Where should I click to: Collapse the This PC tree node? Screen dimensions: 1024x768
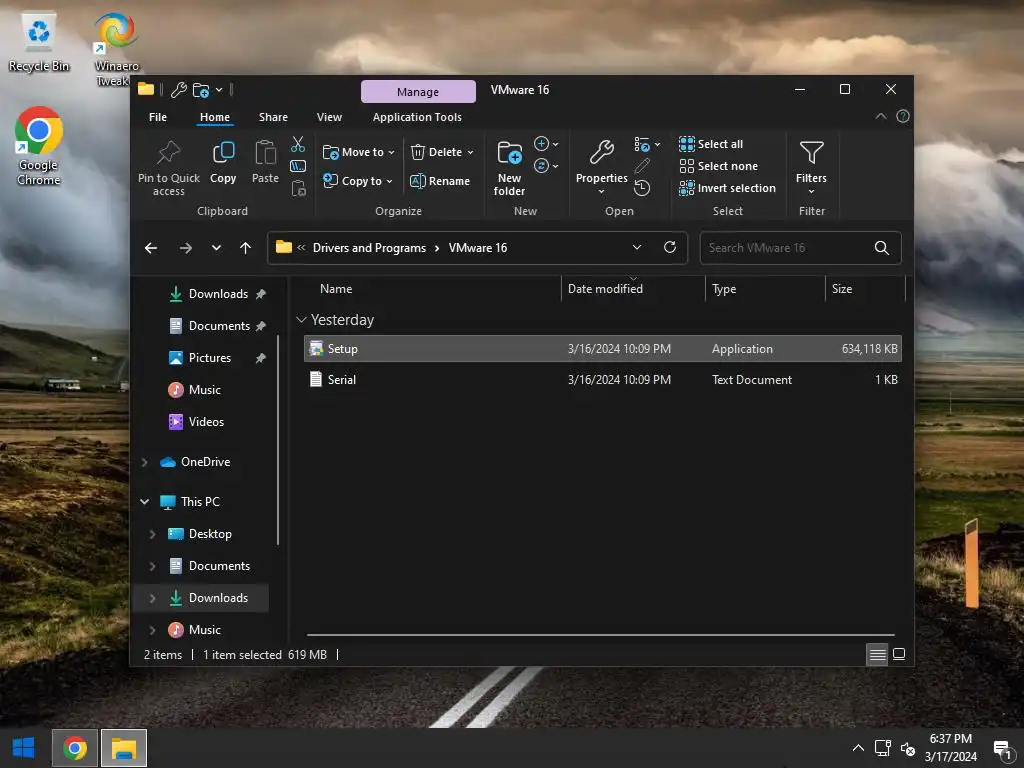tap(144, 502)
